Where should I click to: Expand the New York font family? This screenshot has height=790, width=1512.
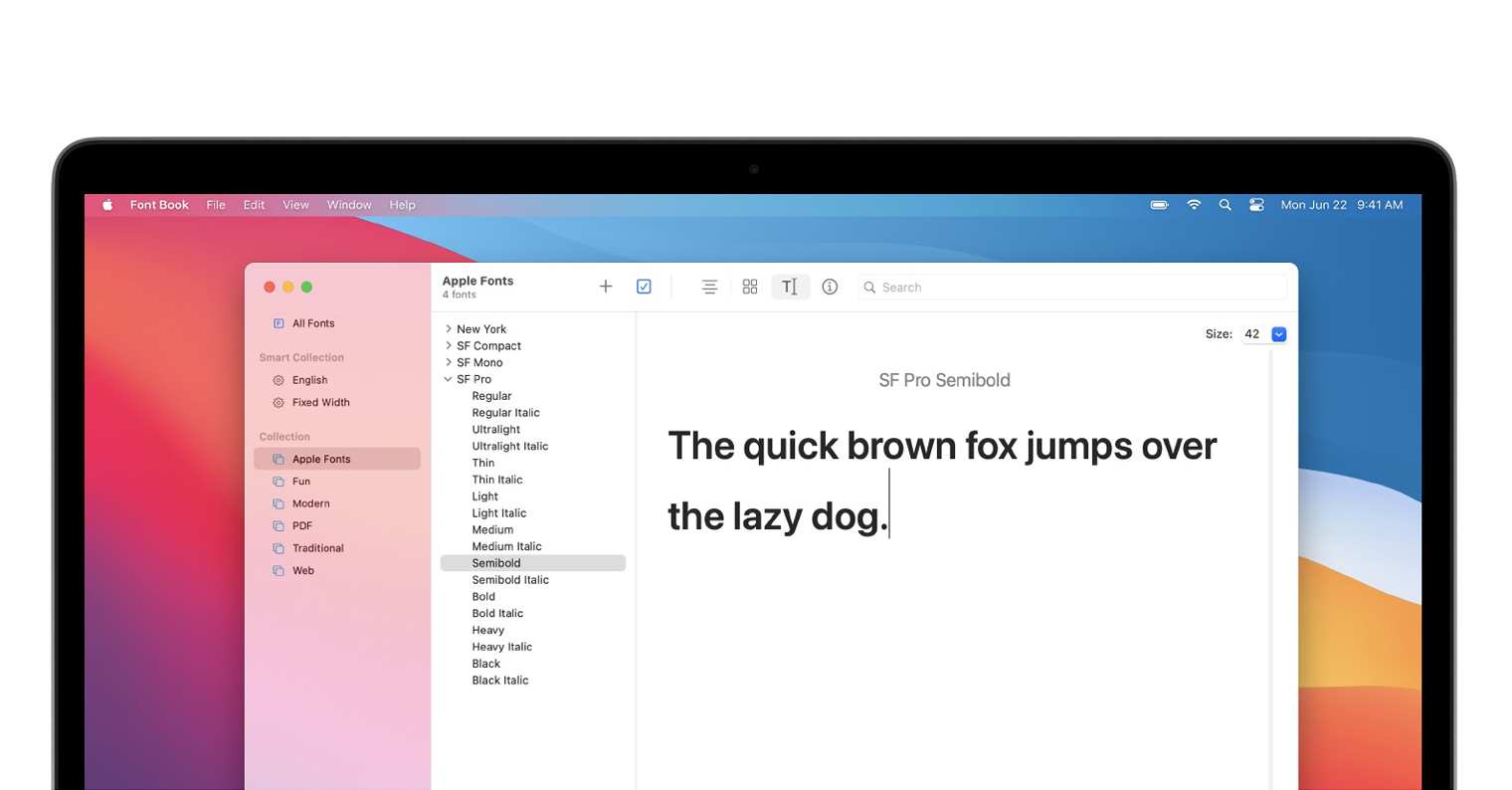pos(449,329)
